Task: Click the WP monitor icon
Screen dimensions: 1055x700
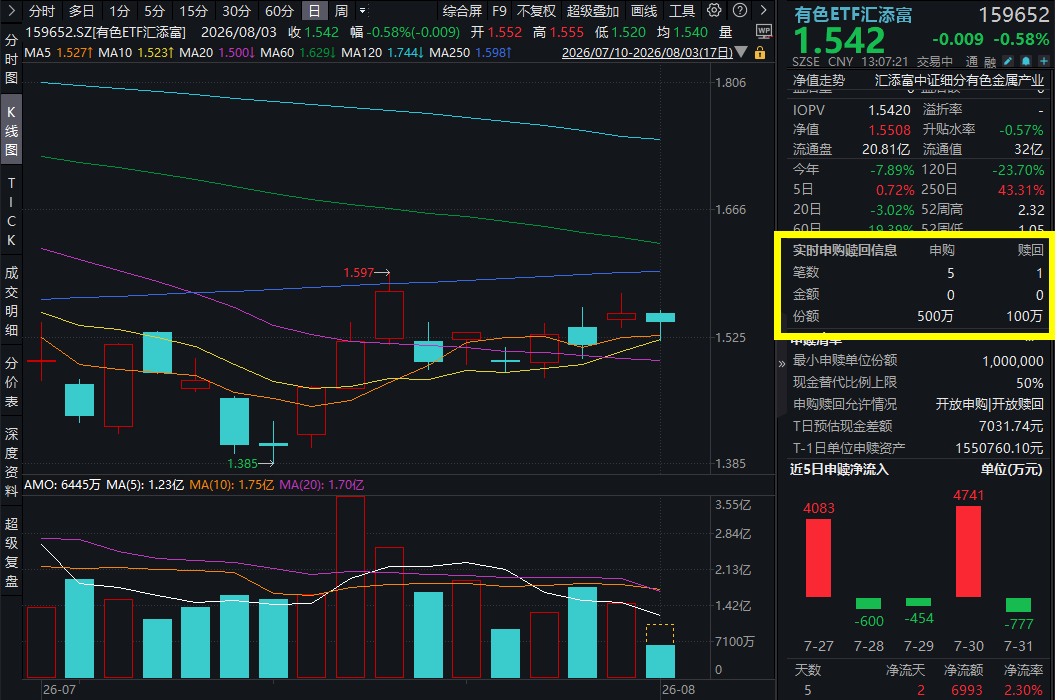Action: point(764,31)
